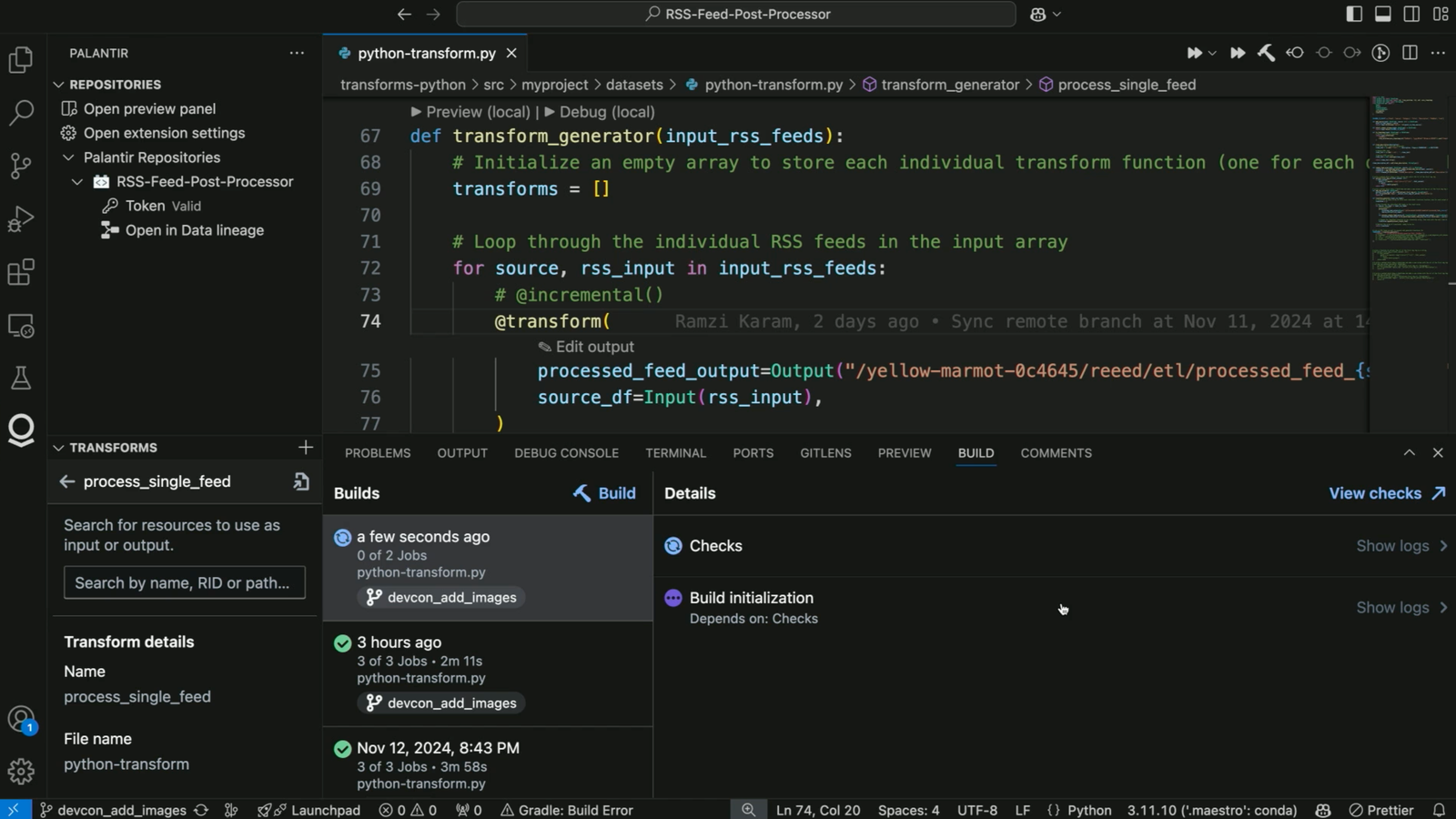
Task: Collapse the Build panel with the chevron
Action: point(1409,452)
